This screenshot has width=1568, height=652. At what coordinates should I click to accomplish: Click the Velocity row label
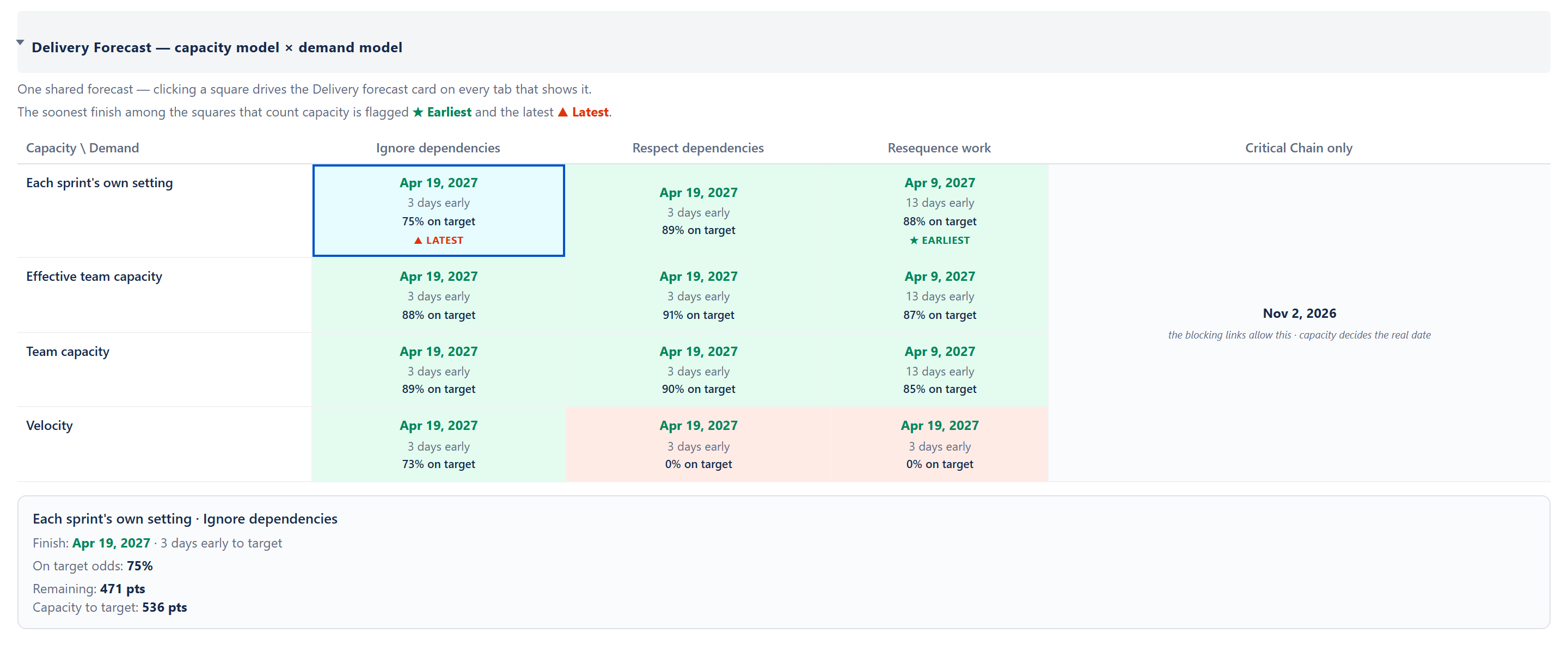point(50,426)
